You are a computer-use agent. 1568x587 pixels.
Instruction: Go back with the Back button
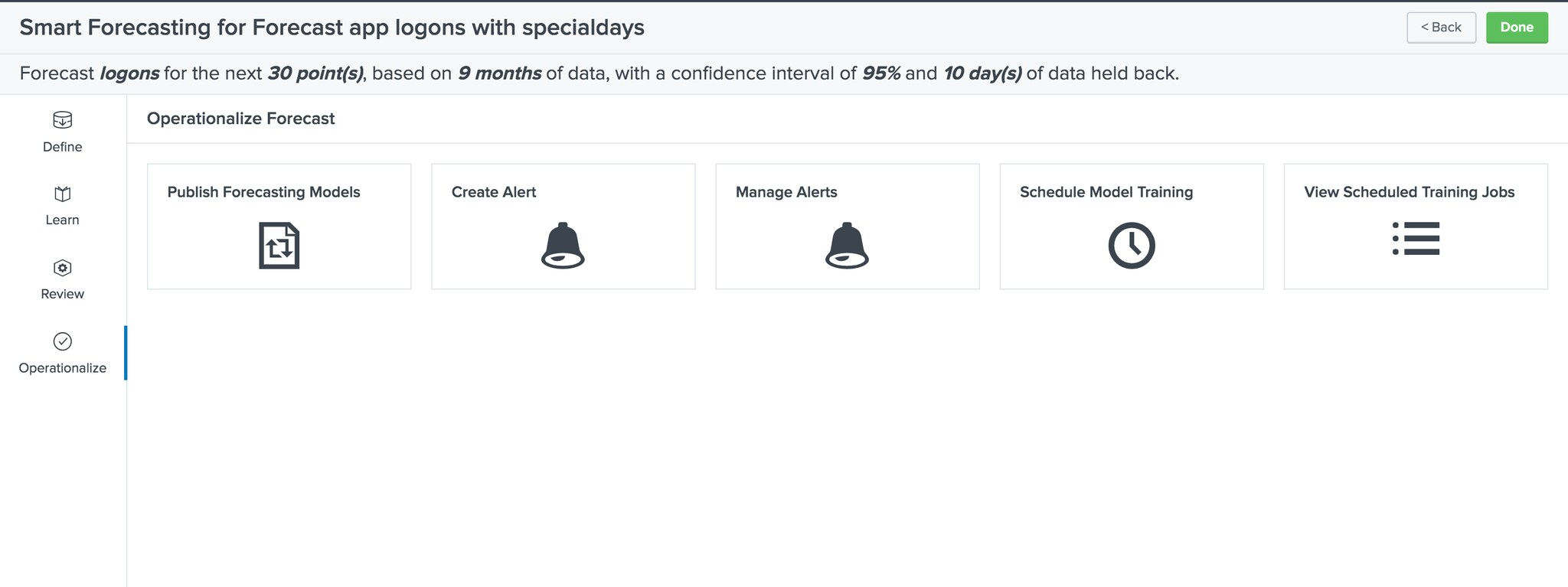point(1441,28)
